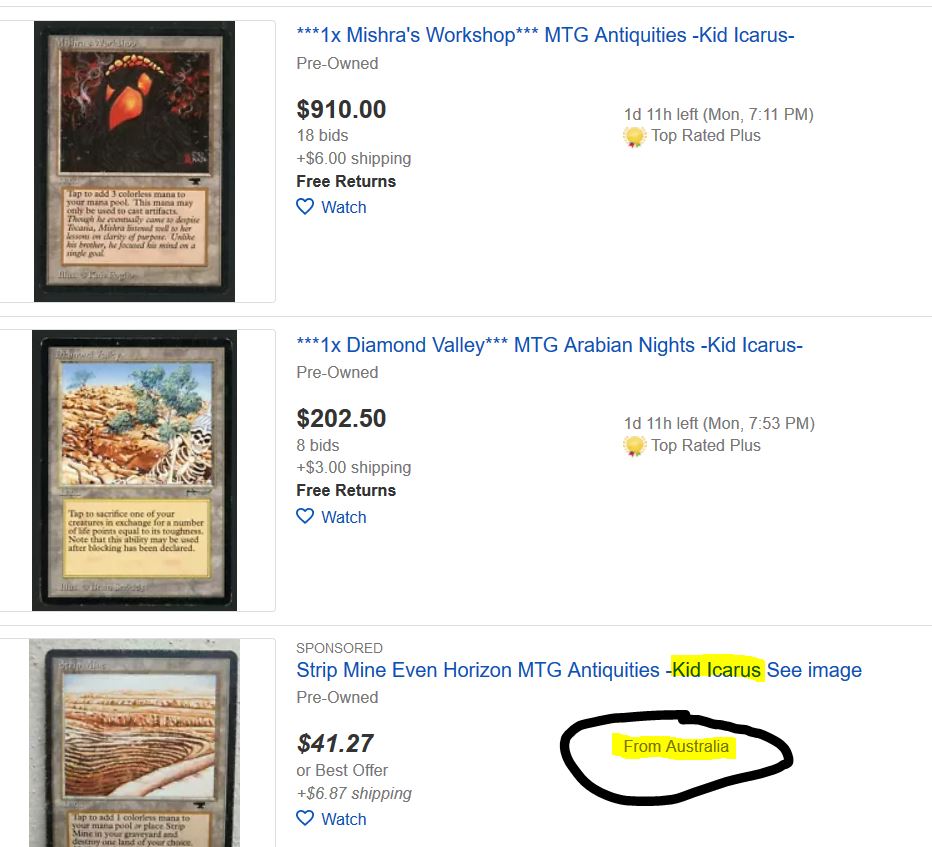
Task: Click the heart icon for Diamond Valley
Action: pyautogui.click(x=305, y=516)
